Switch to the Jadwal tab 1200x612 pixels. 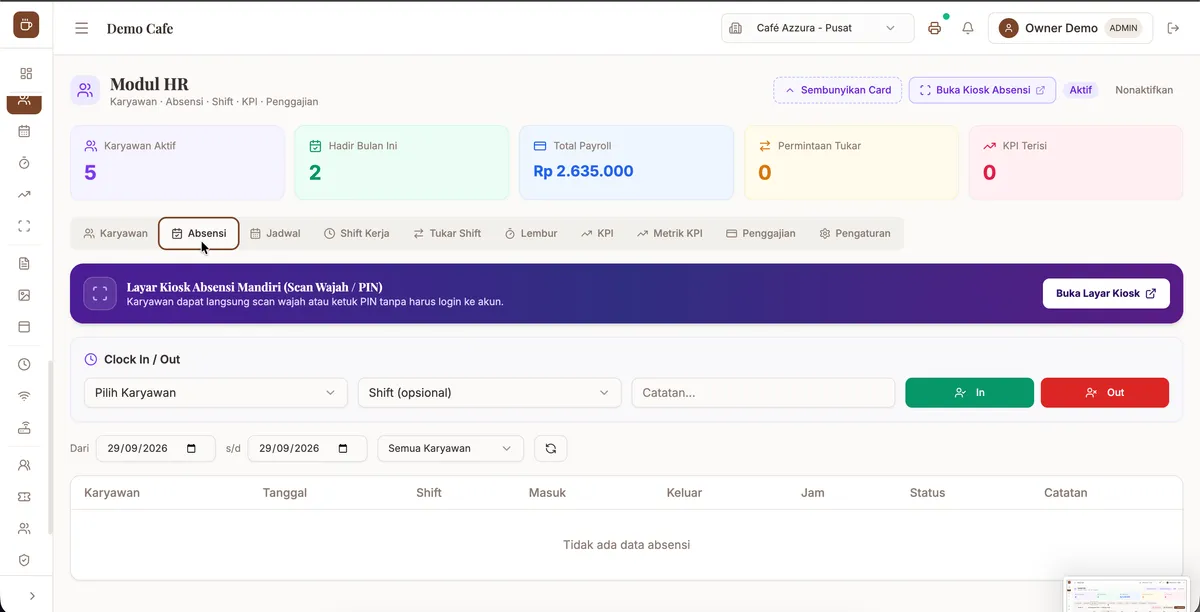click(275, 233)
